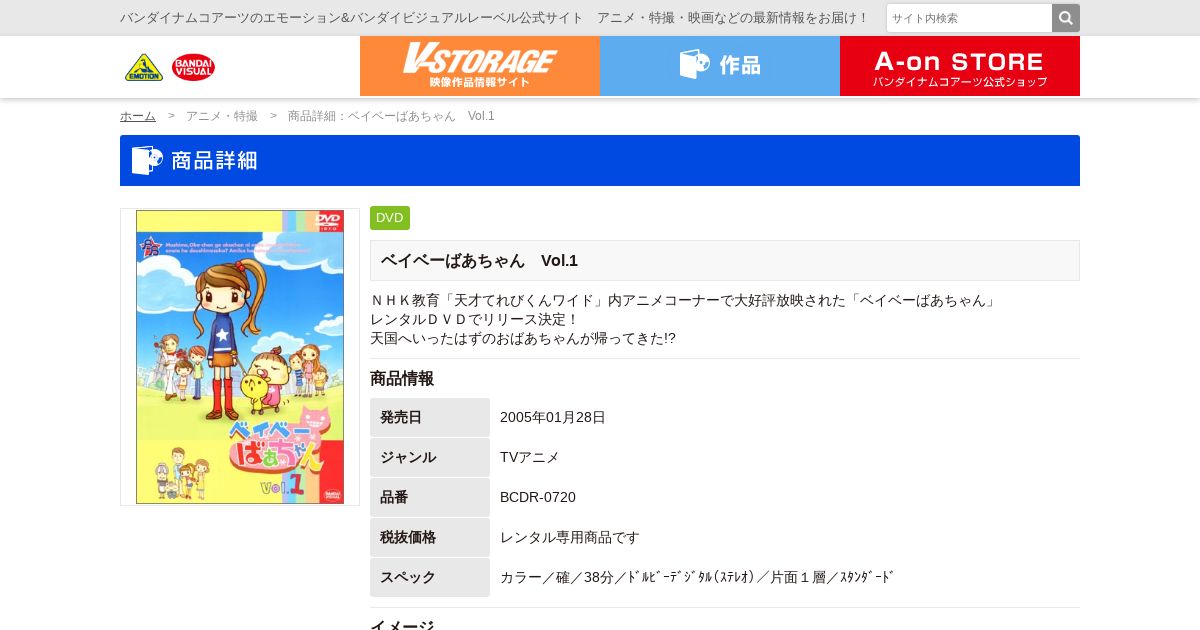The width and height of the screenshot is (1200, 630).
Task: Click description line starting ＮＨＫ教育
Action: point(685,300)
